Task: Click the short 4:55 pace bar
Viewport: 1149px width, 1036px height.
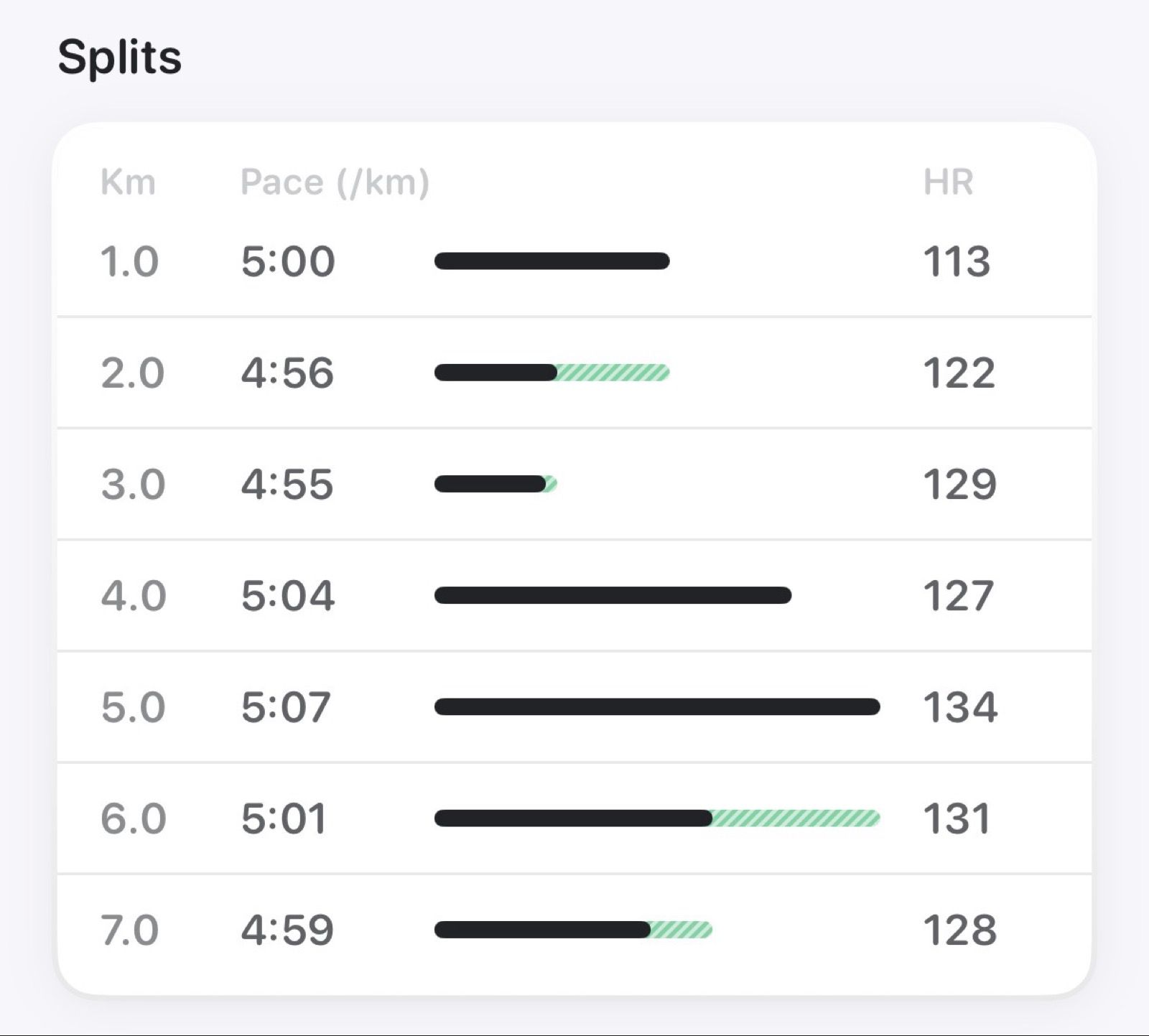Action: click(490, 484)
